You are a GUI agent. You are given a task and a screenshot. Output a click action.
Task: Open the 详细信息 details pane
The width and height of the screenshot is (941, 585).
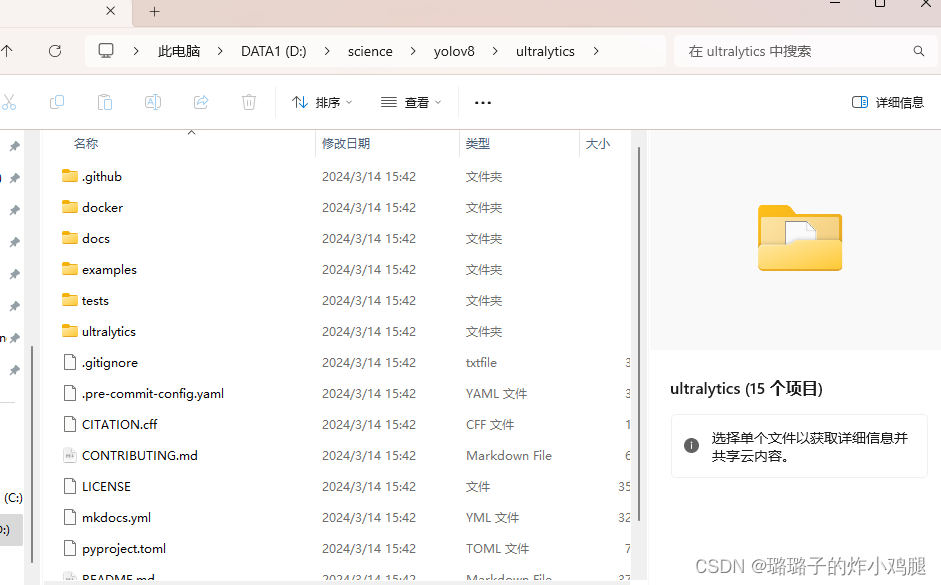click(887, 101)
